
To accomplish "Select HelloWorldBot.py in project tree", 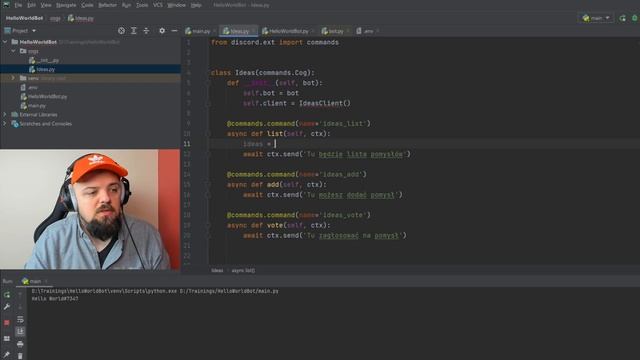I will point(44,97).
